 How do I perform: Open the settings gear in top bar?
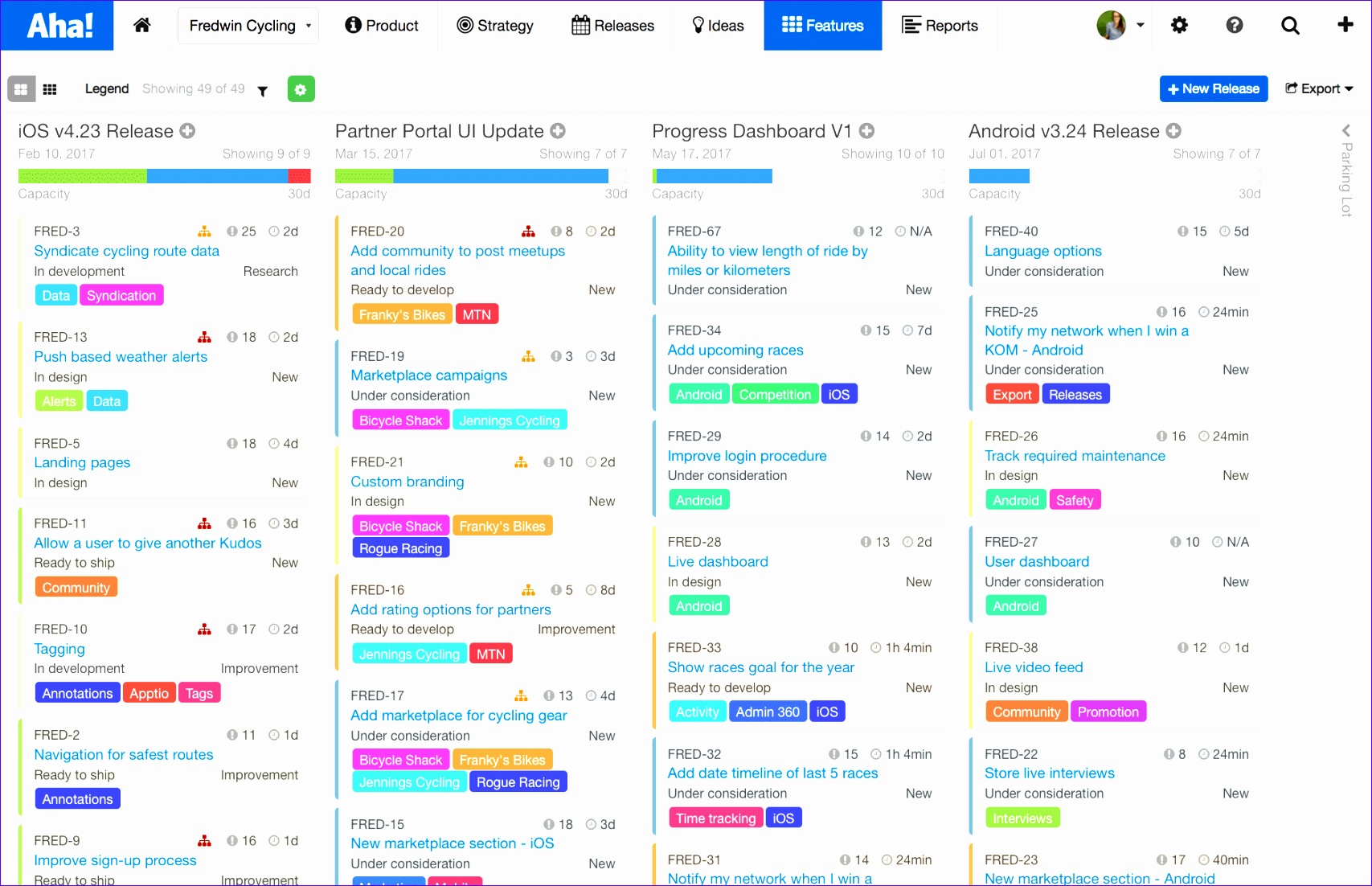tap(1179, 26)
